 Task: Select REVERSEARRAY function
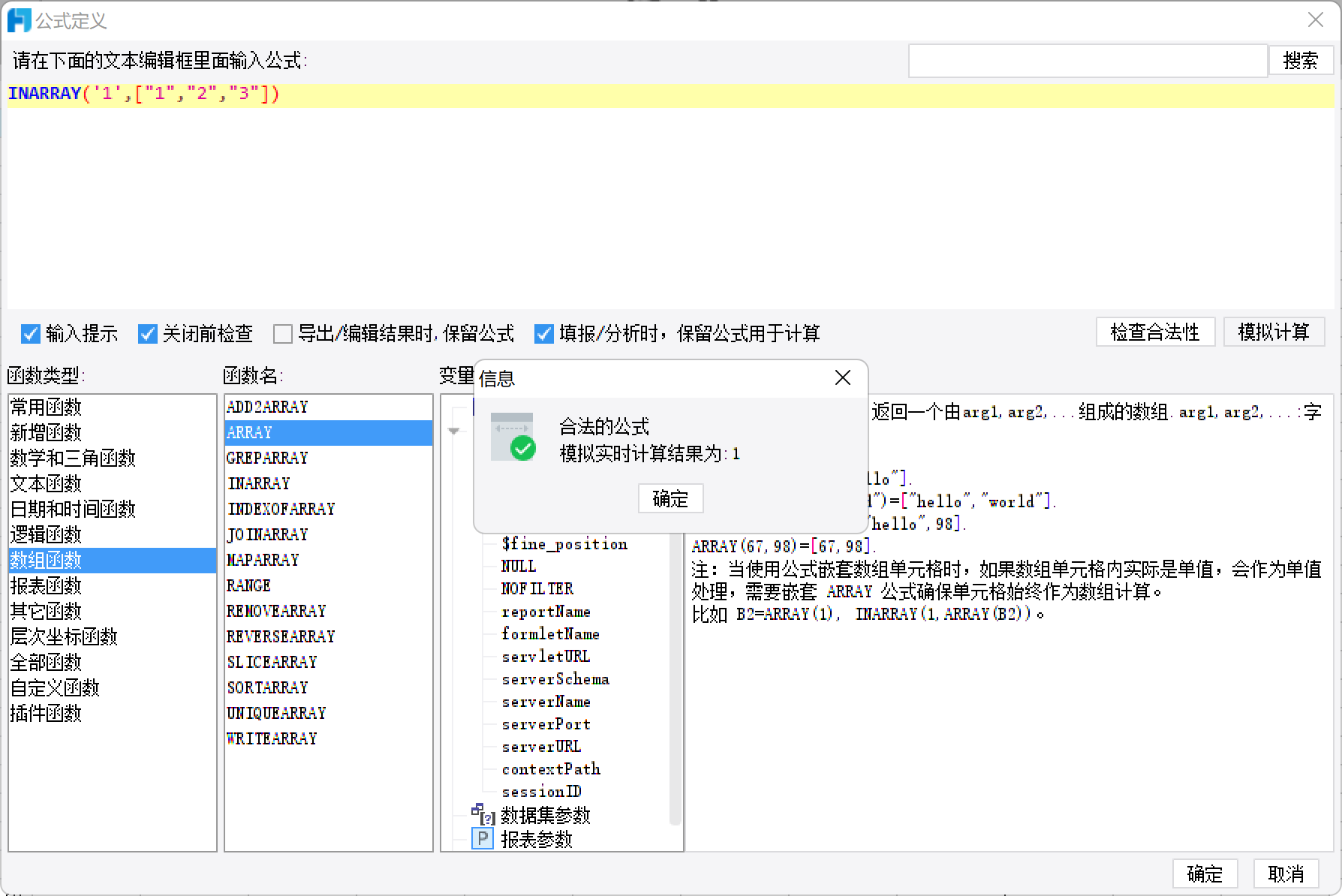(328, 637)
